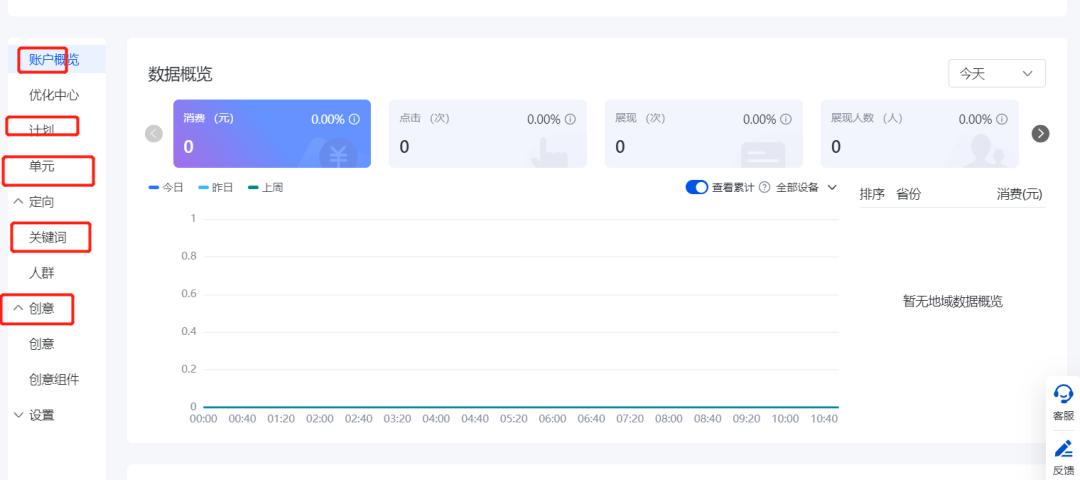Click next arrow of metric cards carousel
This screenshot has width=1080, height=480.
(x=1041, y=134)
